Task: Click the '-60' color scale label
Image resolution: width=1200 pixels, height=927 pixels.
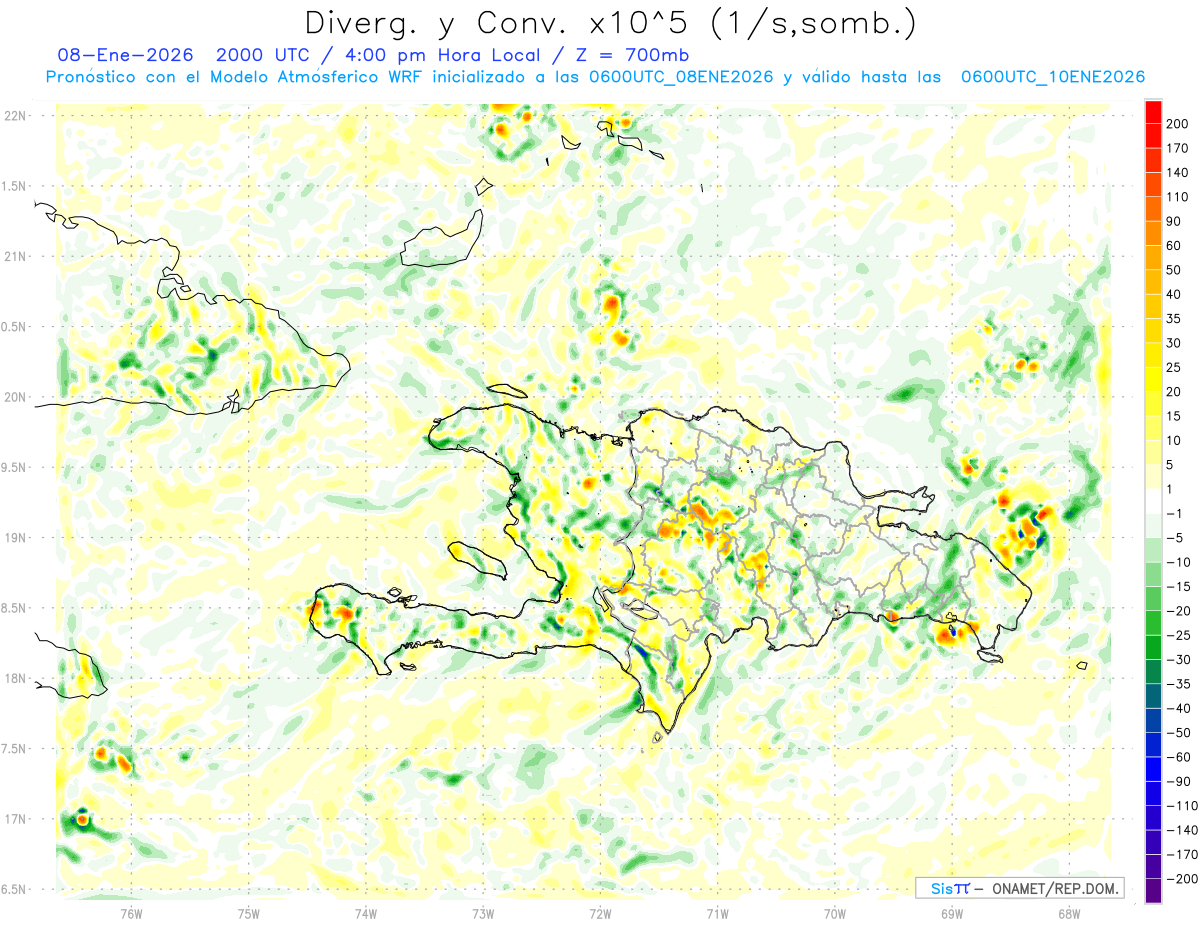Action: 1179,757
